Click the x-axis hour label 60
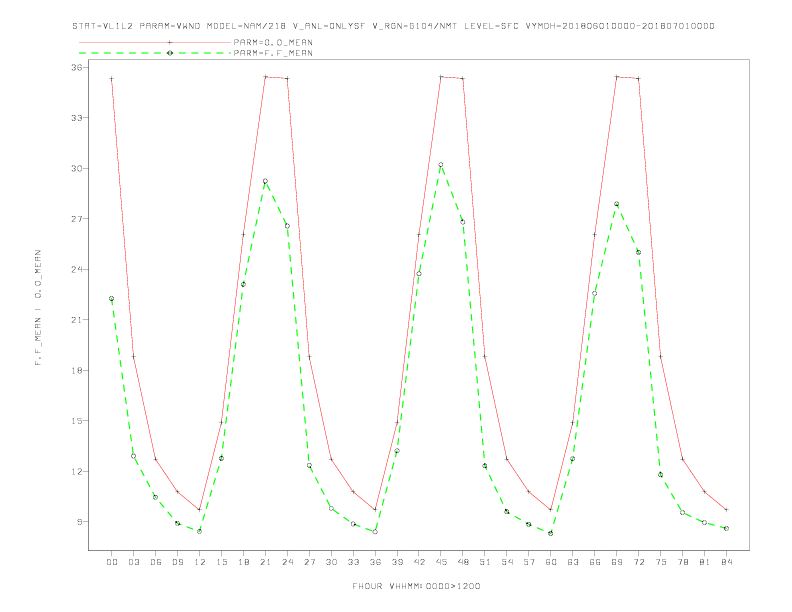Image resolution: width=792 pixels, height=612 pixels. [x=551, y=562]
